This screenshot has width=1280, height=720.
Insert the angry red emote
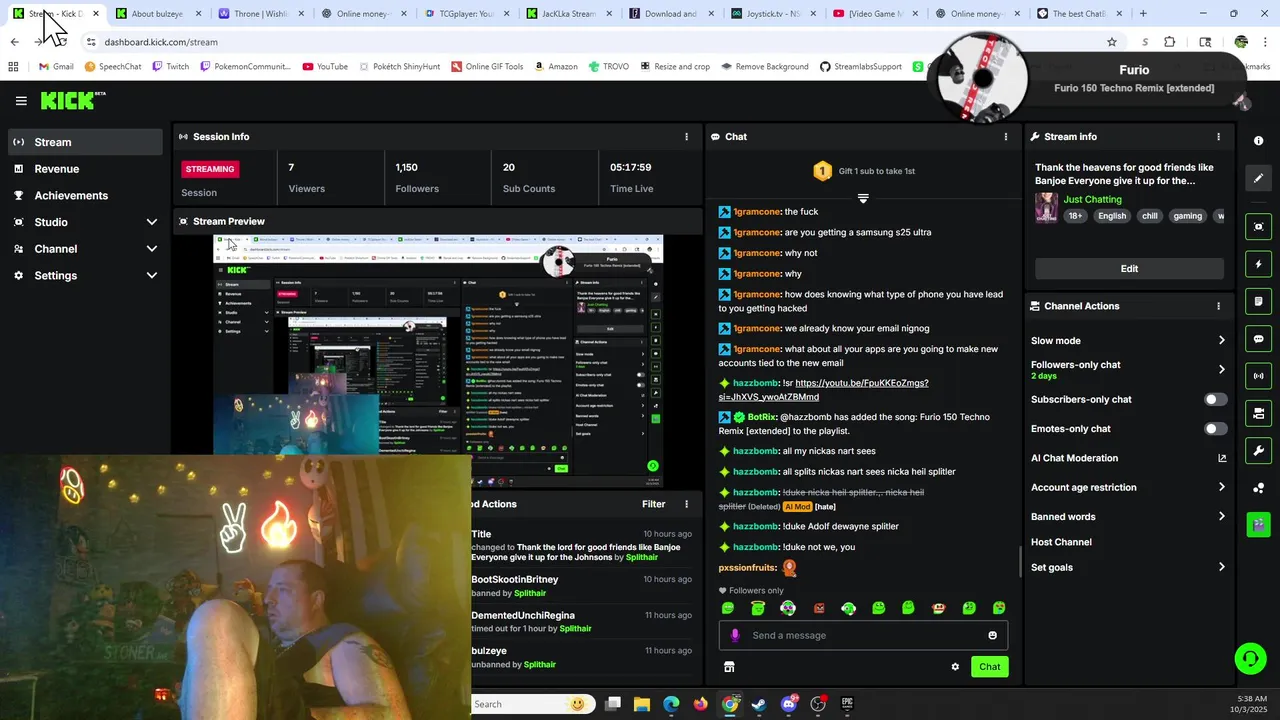pos(818,608)
